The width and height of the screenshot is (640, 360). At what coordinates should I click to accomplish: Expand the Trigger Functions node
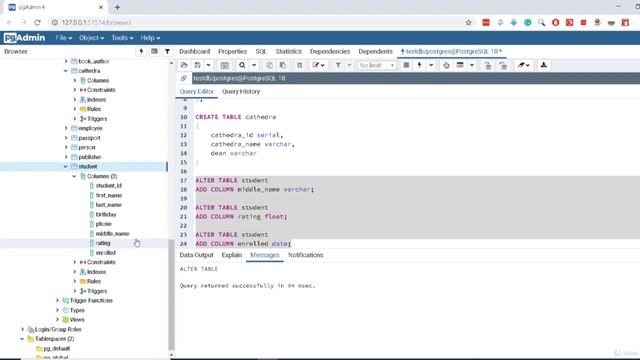pos(57,300)
